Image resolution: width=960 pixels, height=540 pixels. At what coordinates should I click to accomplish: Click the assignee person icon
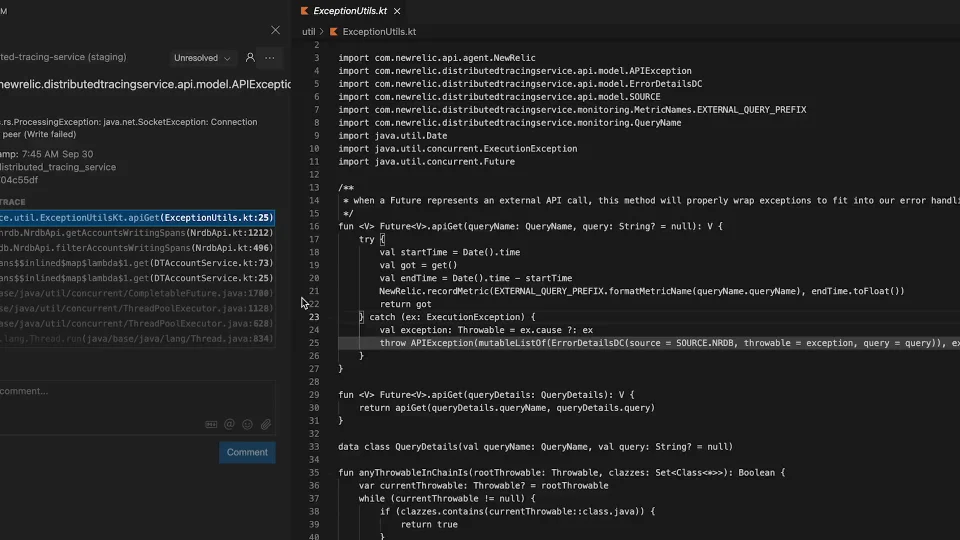click(250, 58)
